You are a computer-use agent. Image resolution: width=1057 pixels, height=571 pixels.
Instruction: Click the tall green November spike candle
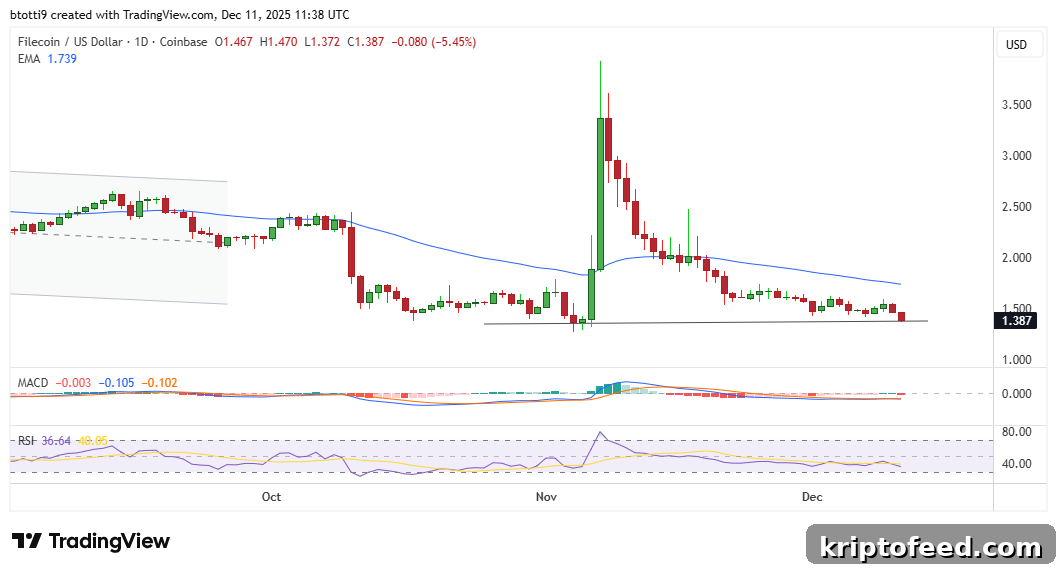(600, 194)
